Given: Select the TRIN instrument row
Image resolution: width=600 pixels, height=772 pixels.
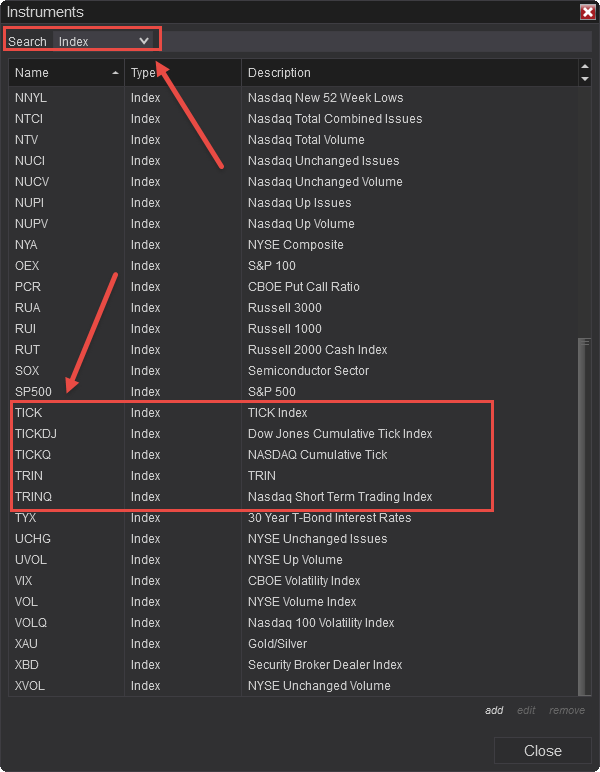Looking at the screenshot, I should coord(250,476).
